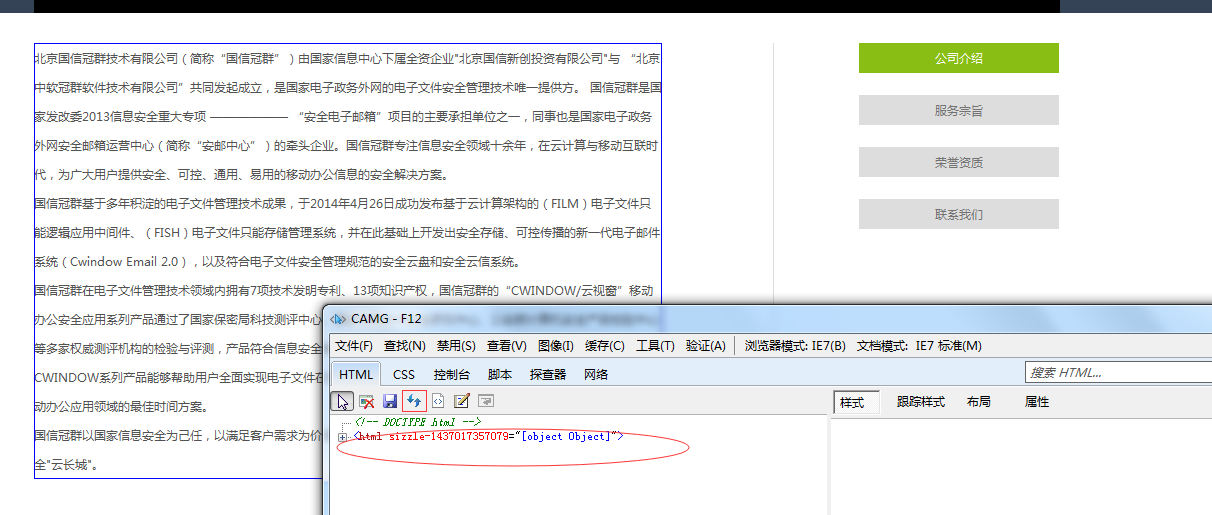Click the 公司介绍 green sidebar button
This screenshot has width=1212, height=515.
click(x=959, y=58)
